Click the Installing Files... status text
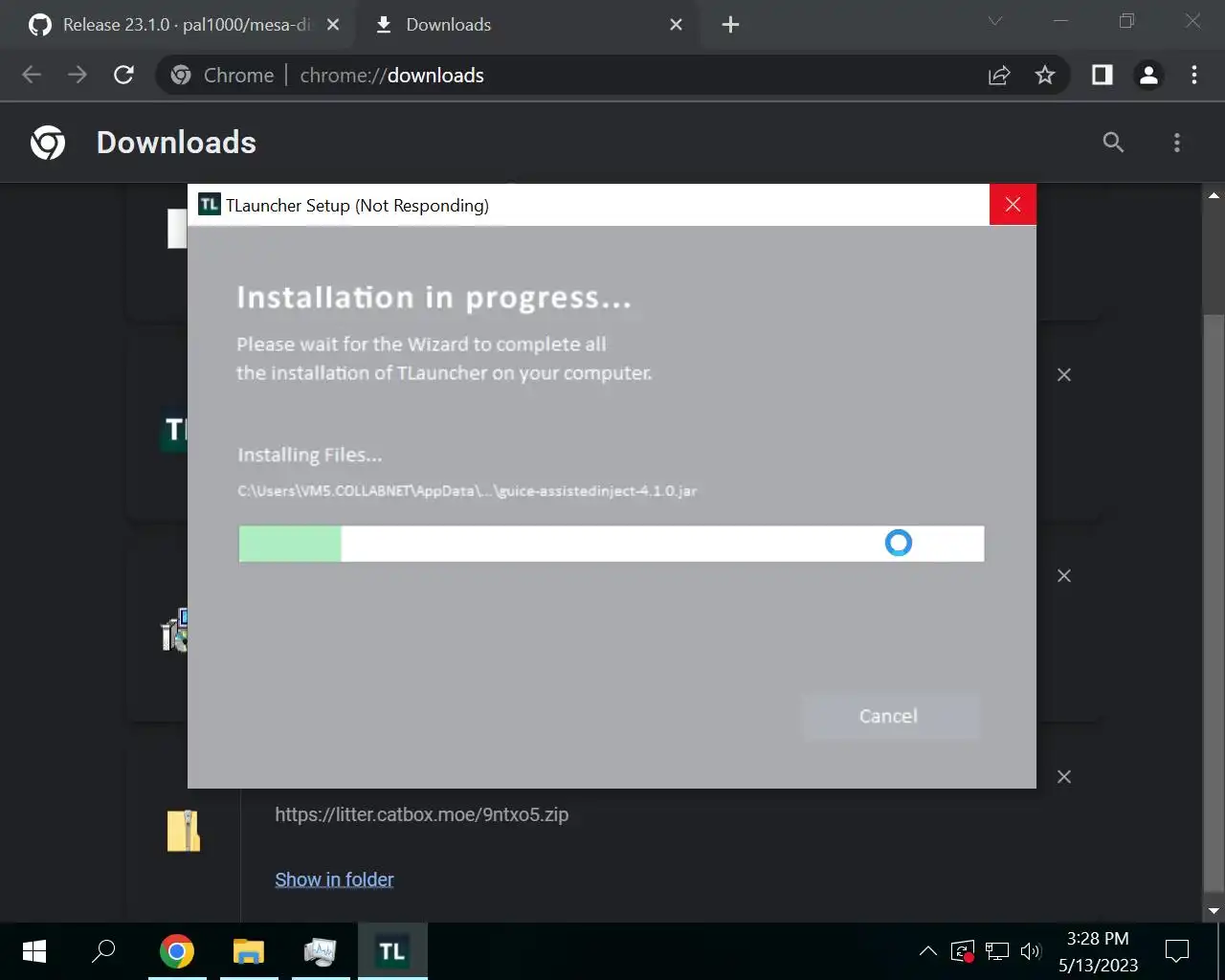Viewport: 1225px width, 980px height. coord(310,455)
